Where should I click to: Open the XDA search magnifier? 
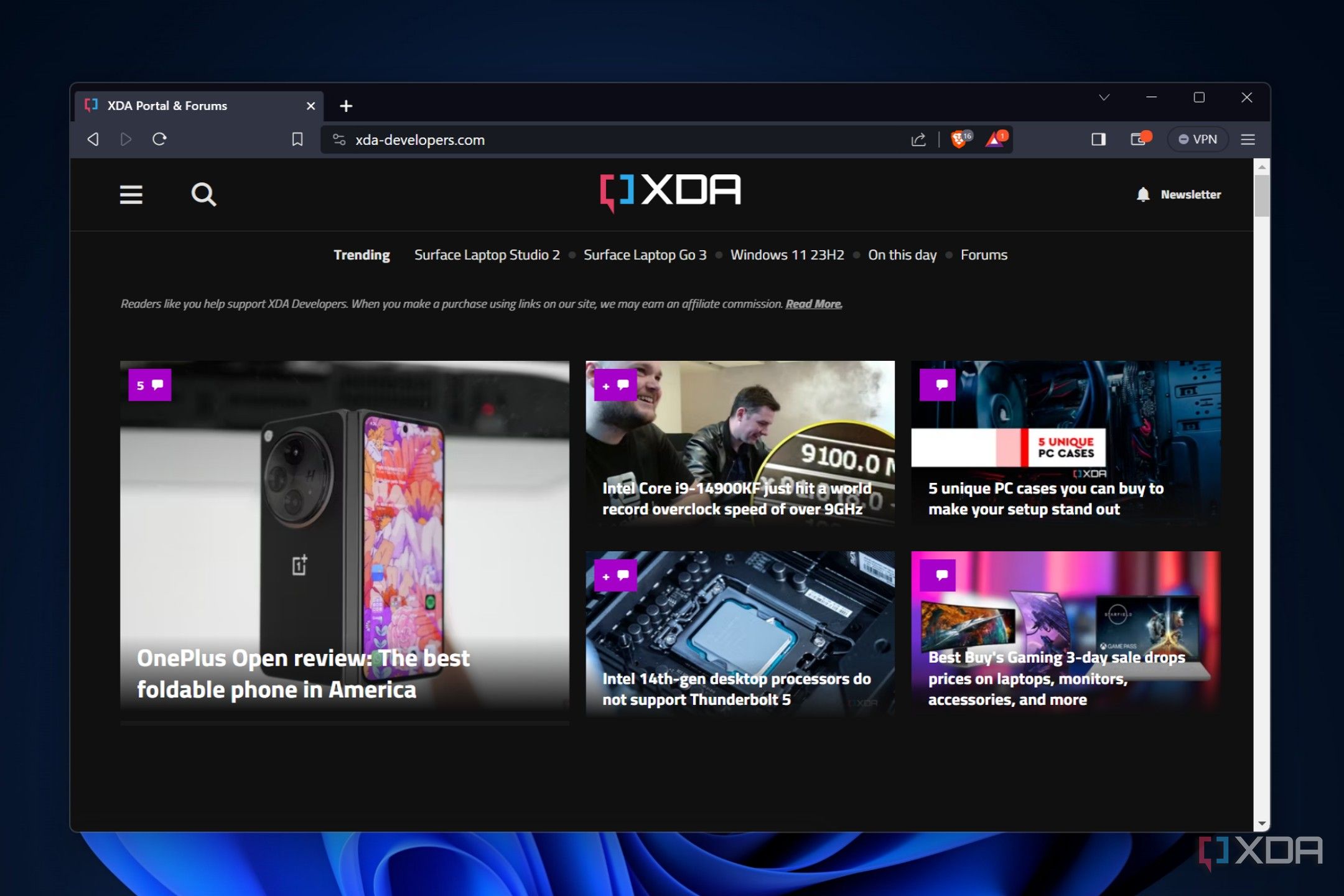pyautogui.click(x=203, y=195)
